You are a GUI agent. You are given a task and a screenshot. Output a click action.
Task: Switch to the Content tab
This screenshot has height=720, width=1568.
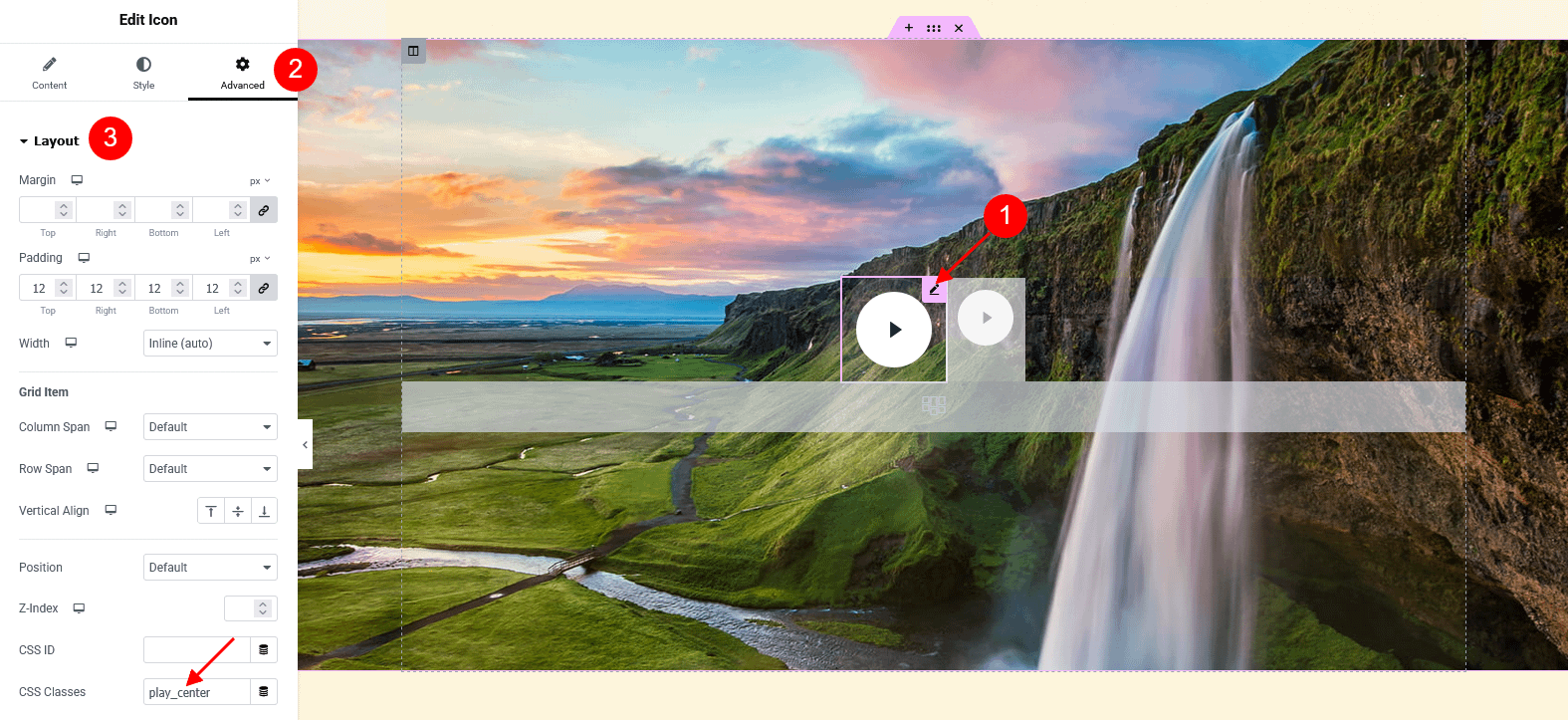pos(49,72)
